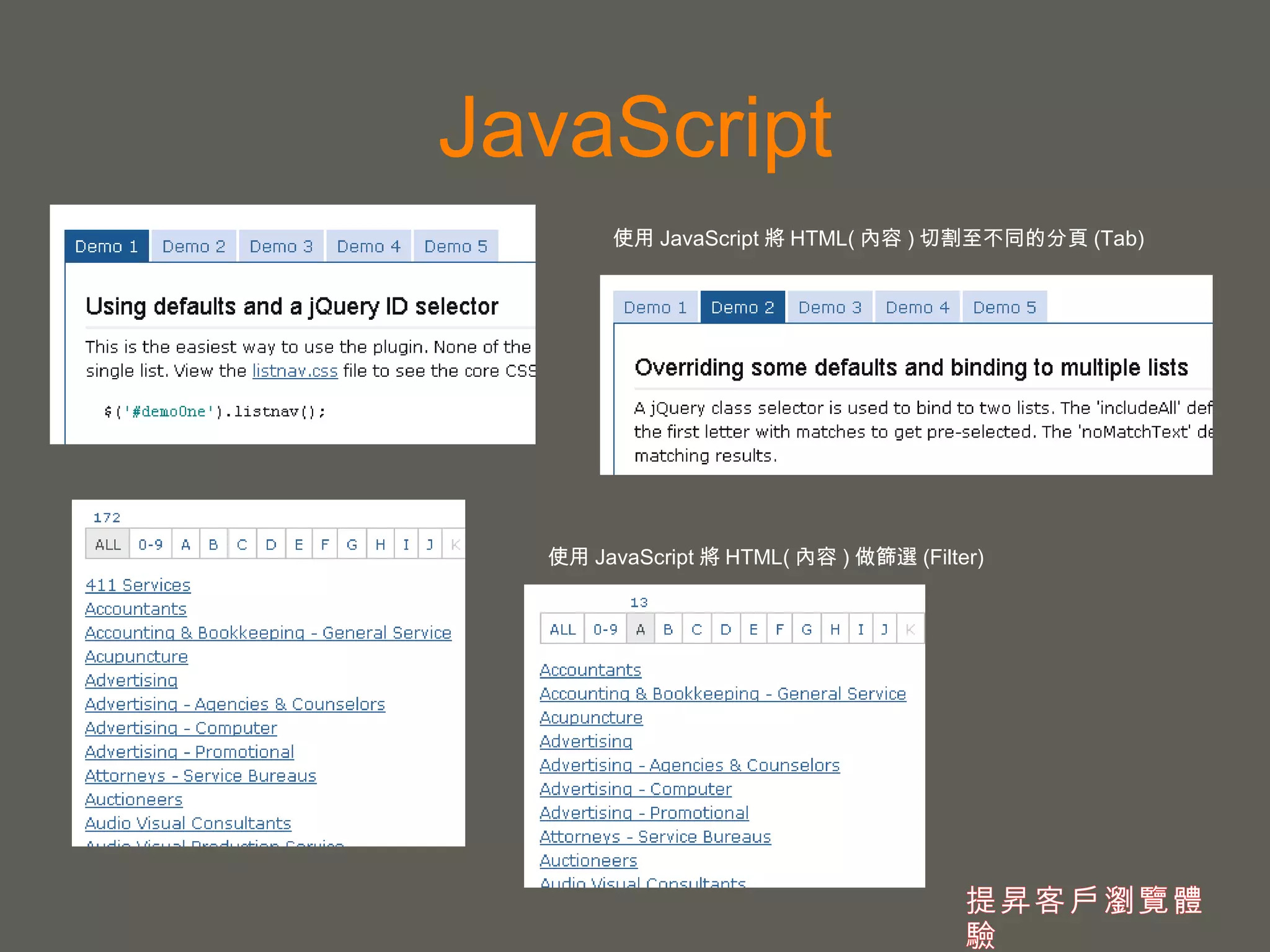Viewport: 1270px width, 952px height.
Task: Switch to Demo 3 in left tab panel
Action: pyautogui.click(x=281, y=247)
